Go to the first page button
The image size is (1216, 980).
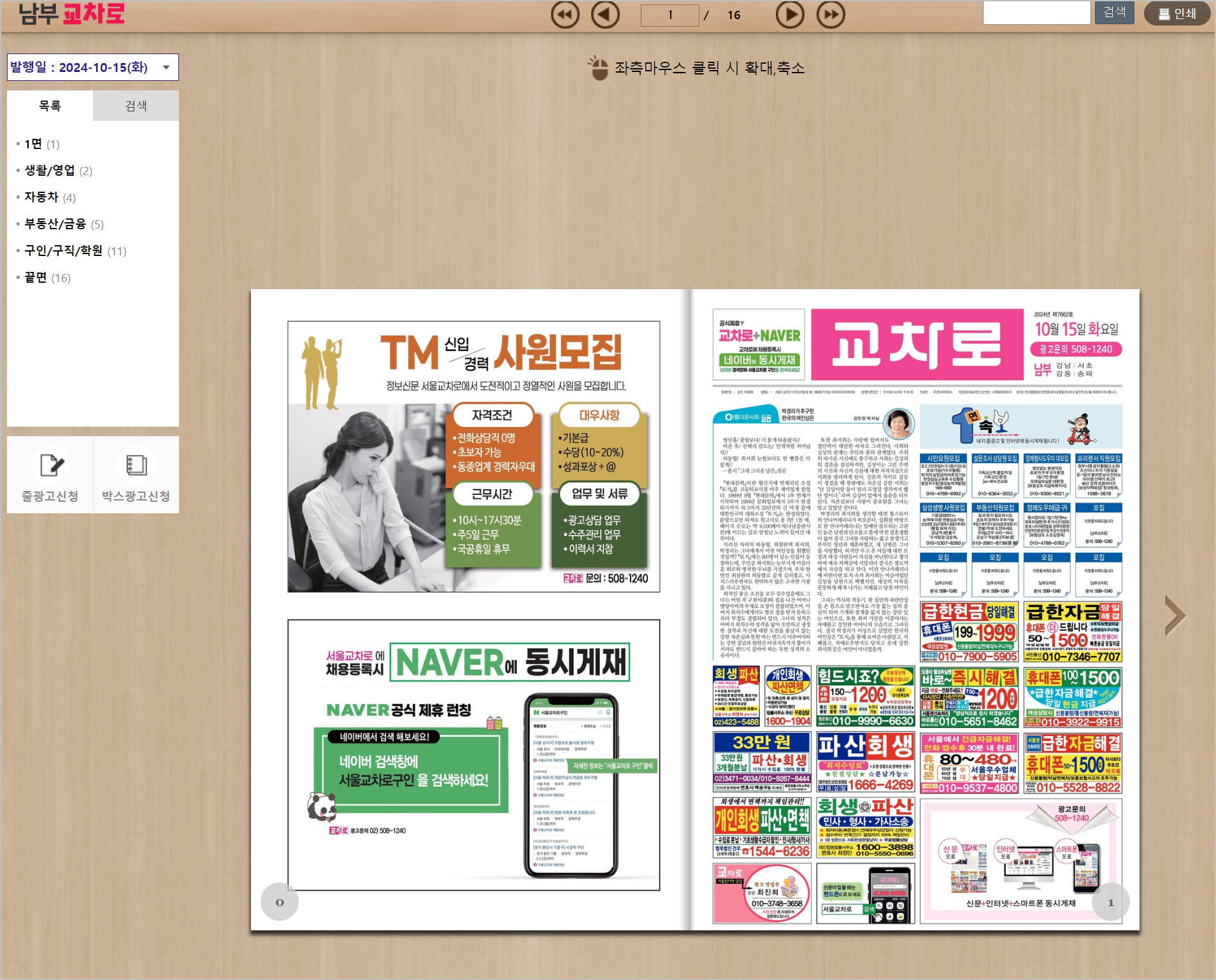[x=565, y=15]
